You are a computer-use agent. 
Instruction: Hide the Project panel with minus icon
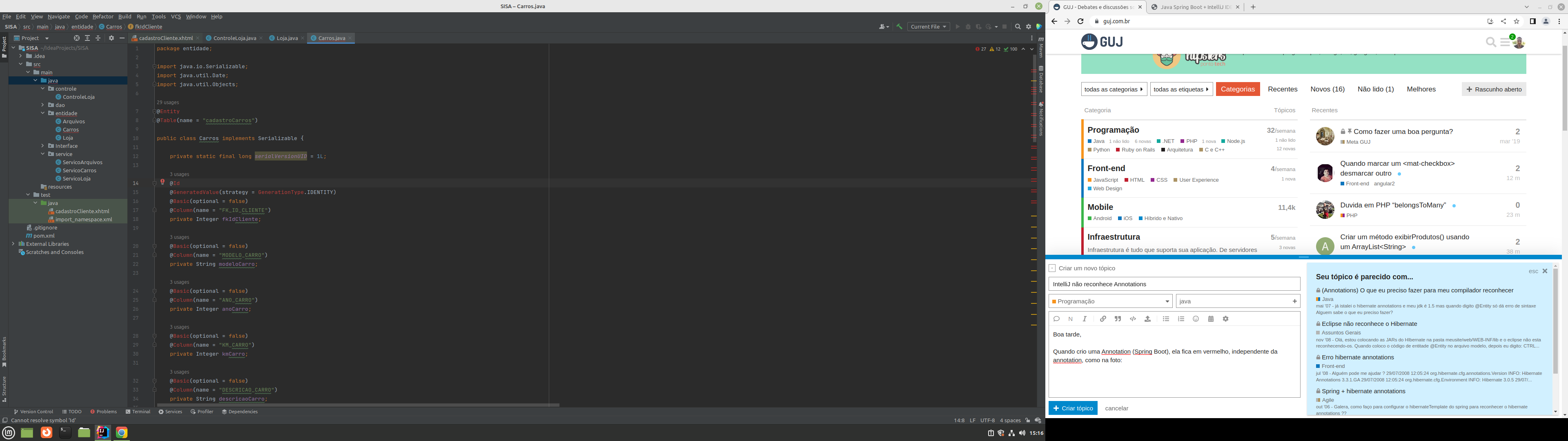[122, 38]
